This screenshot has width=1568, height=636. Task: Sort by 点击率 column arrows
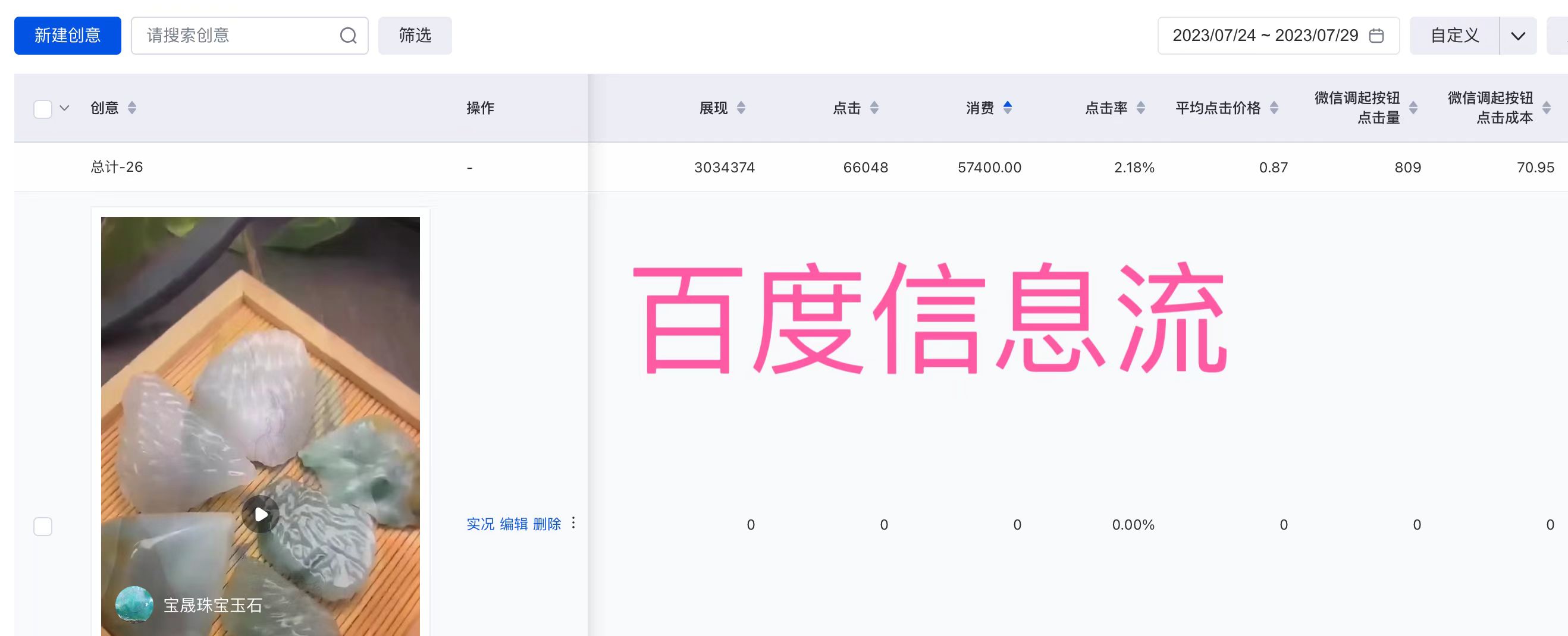click(x=1141, y=108)
